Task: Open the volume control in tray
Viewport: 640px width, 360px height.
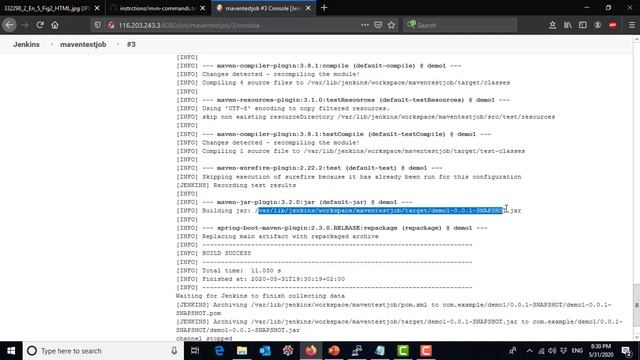Action: (552, 351)
